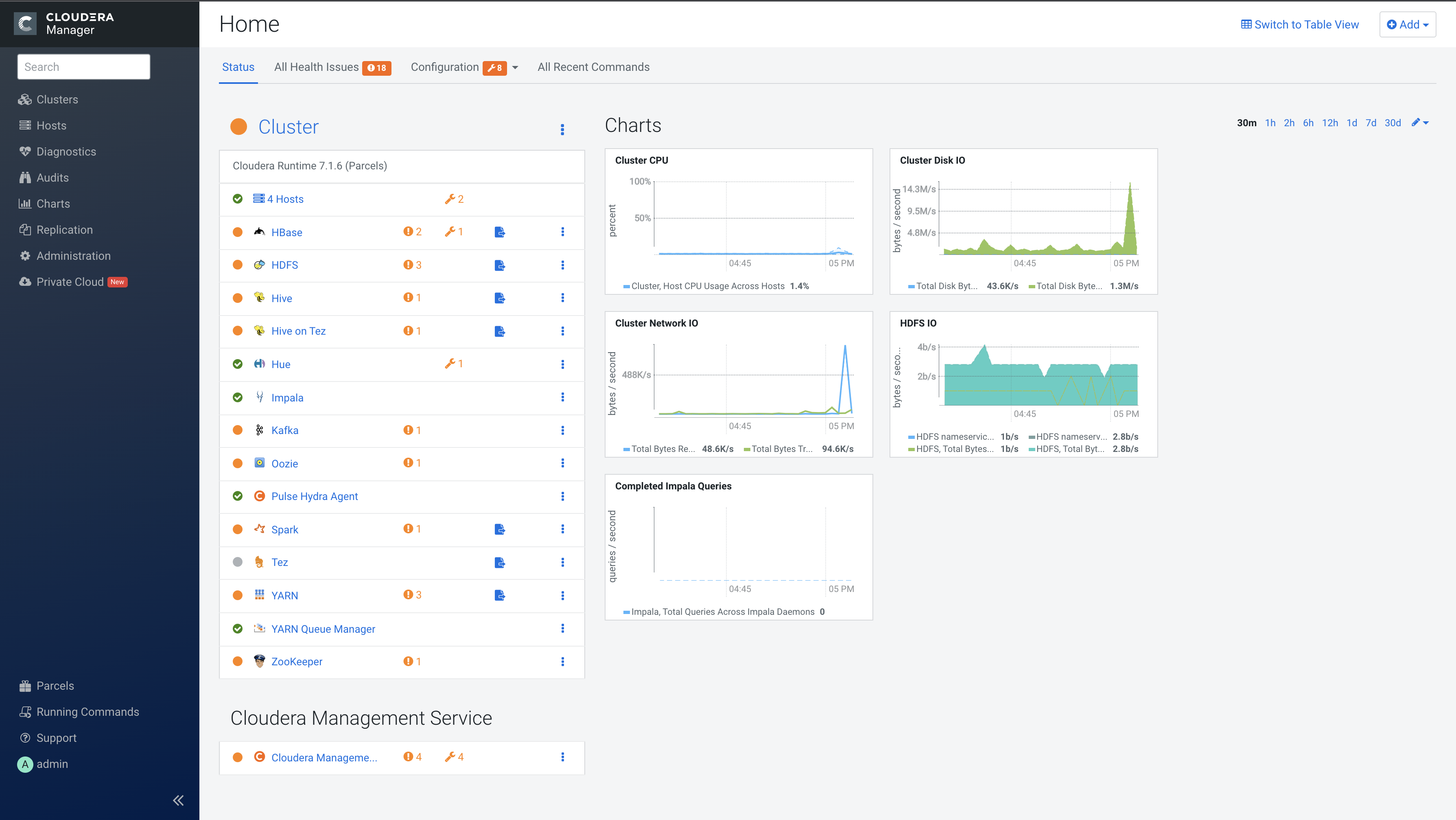
Task: Open the All Recent Commands tab
Action: [x=593, y=67]
